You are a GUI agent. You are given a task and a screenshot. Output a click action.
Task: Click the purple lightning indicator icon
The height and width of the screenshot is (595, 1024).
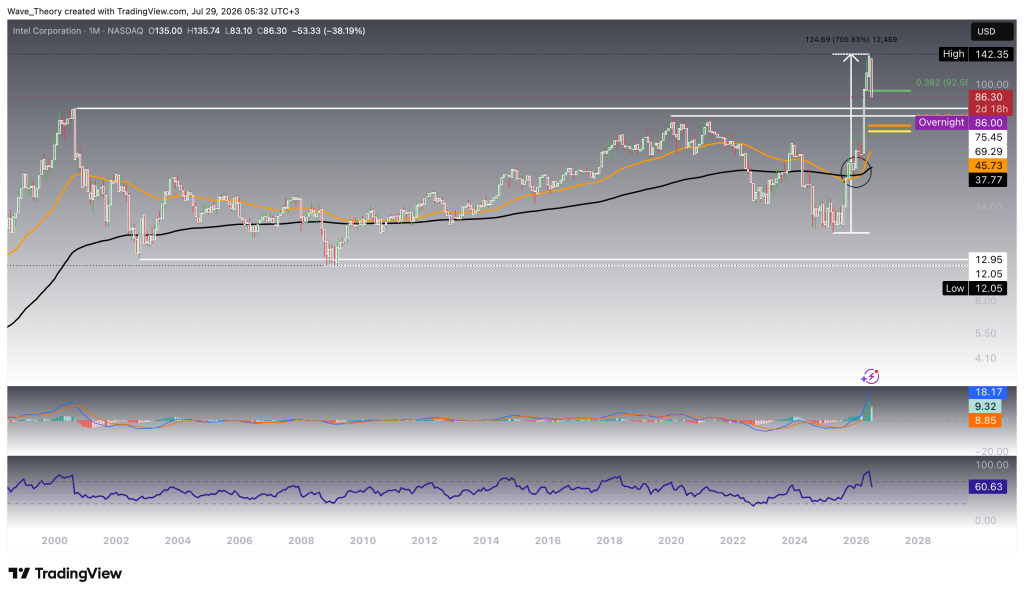(x=870, y=376)
